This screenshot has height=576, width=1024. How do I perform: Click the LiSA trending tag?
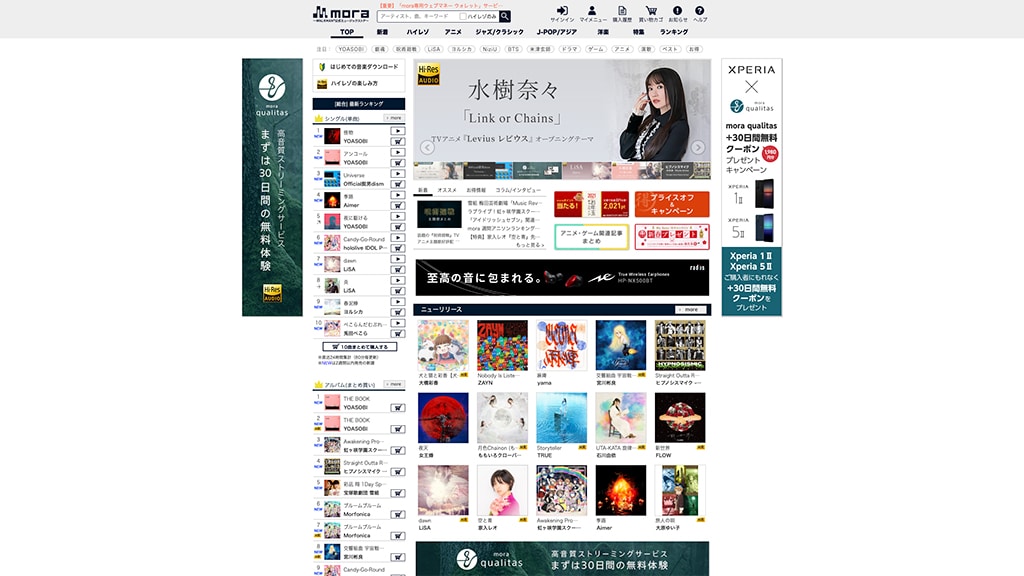[x=434, y=49]
